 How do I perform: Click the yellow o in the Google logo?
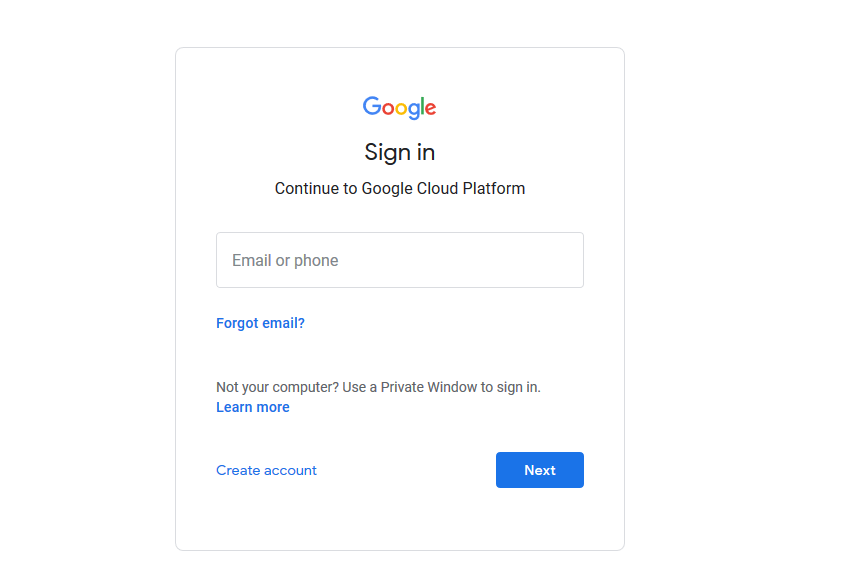pyautogui.click(x=401, y=108)
